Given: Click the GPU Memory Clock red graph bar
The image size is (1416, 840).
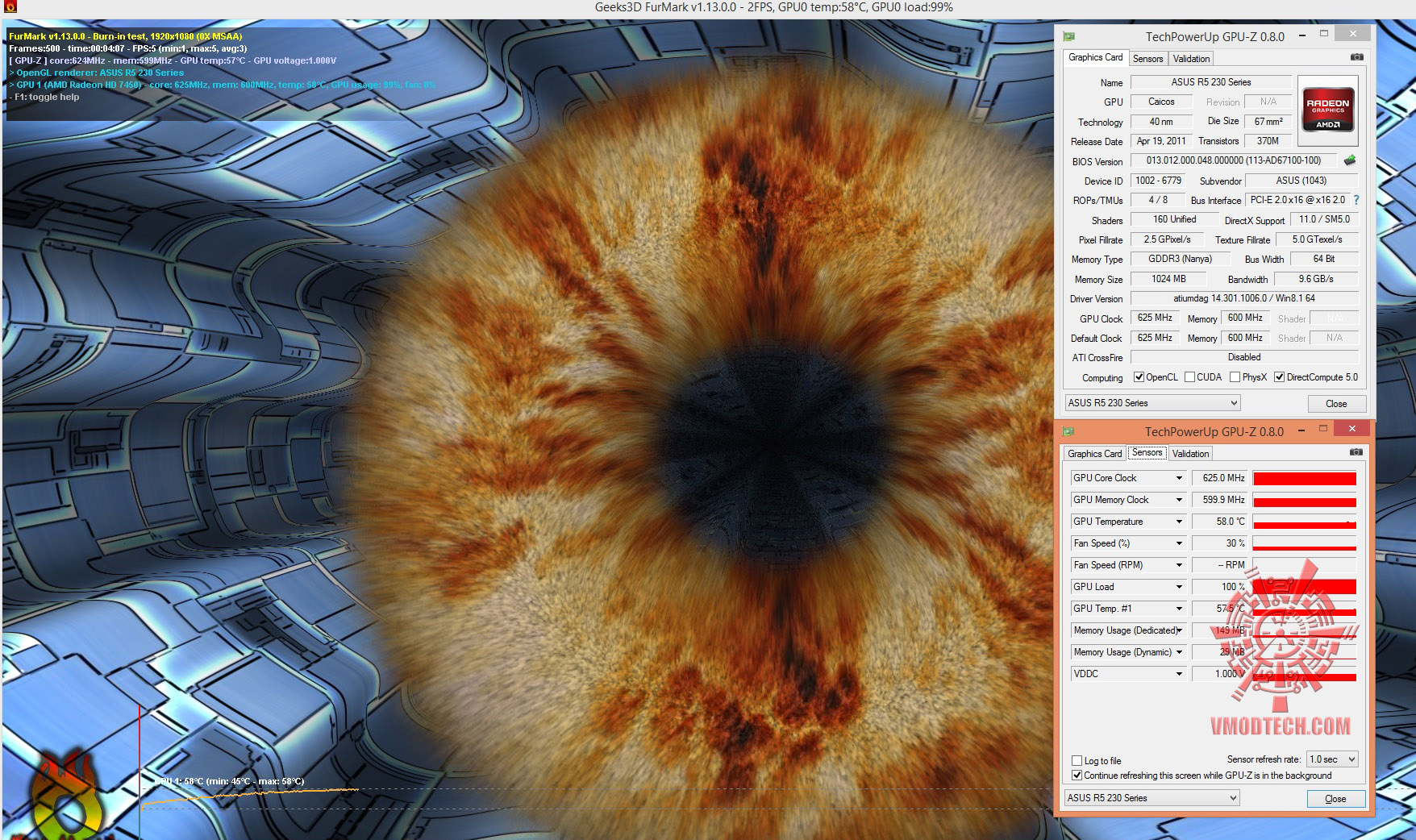Looking at the screenshot, I should pyautogui.click(x=1304, y=500).
